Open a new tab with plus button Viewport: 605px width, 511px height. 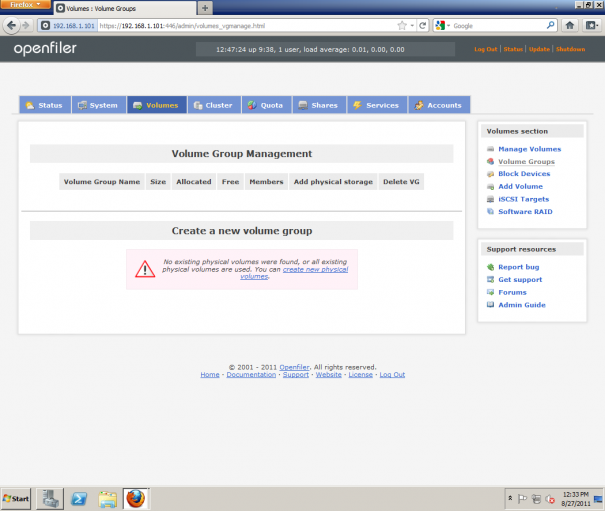click(205, 8)
